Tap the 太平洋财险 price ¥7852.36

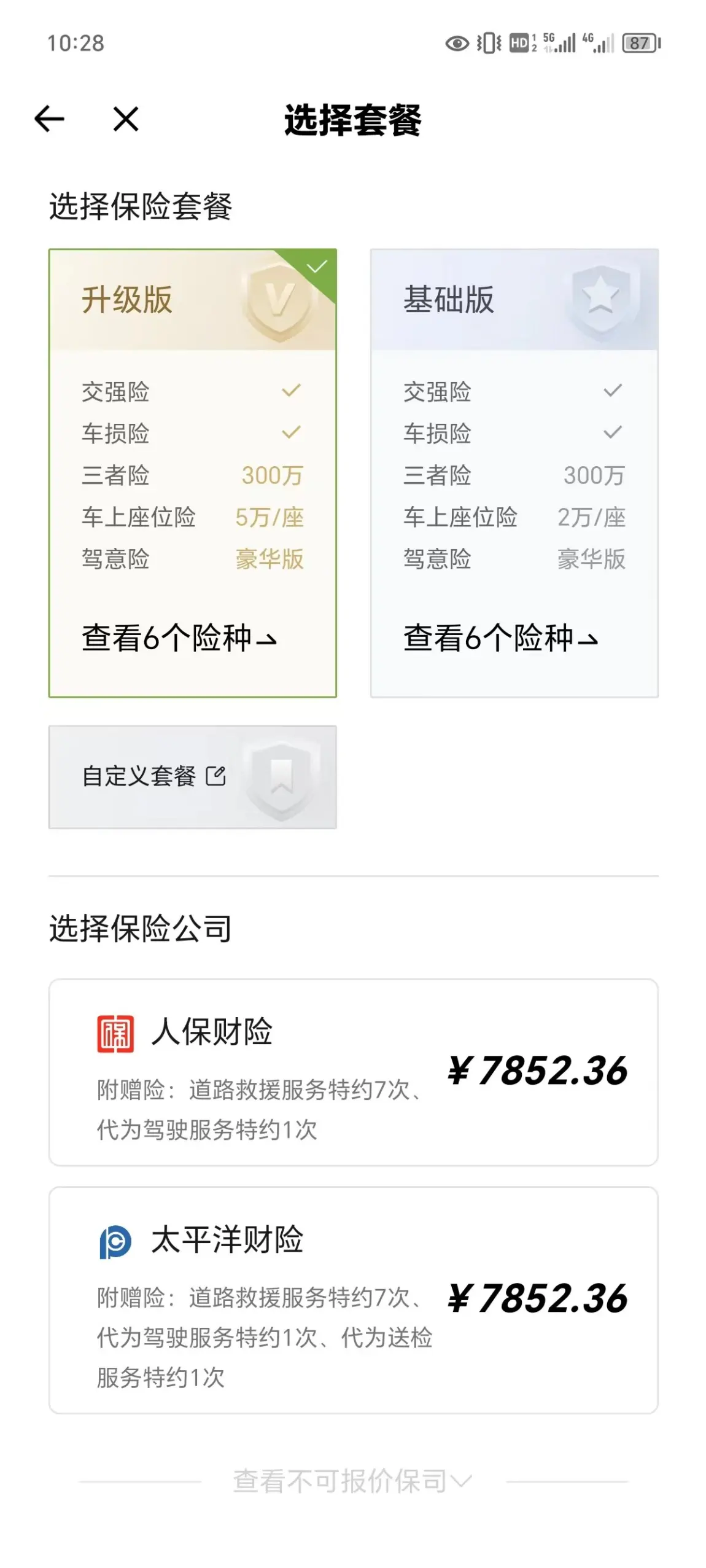click(538, 1298)
